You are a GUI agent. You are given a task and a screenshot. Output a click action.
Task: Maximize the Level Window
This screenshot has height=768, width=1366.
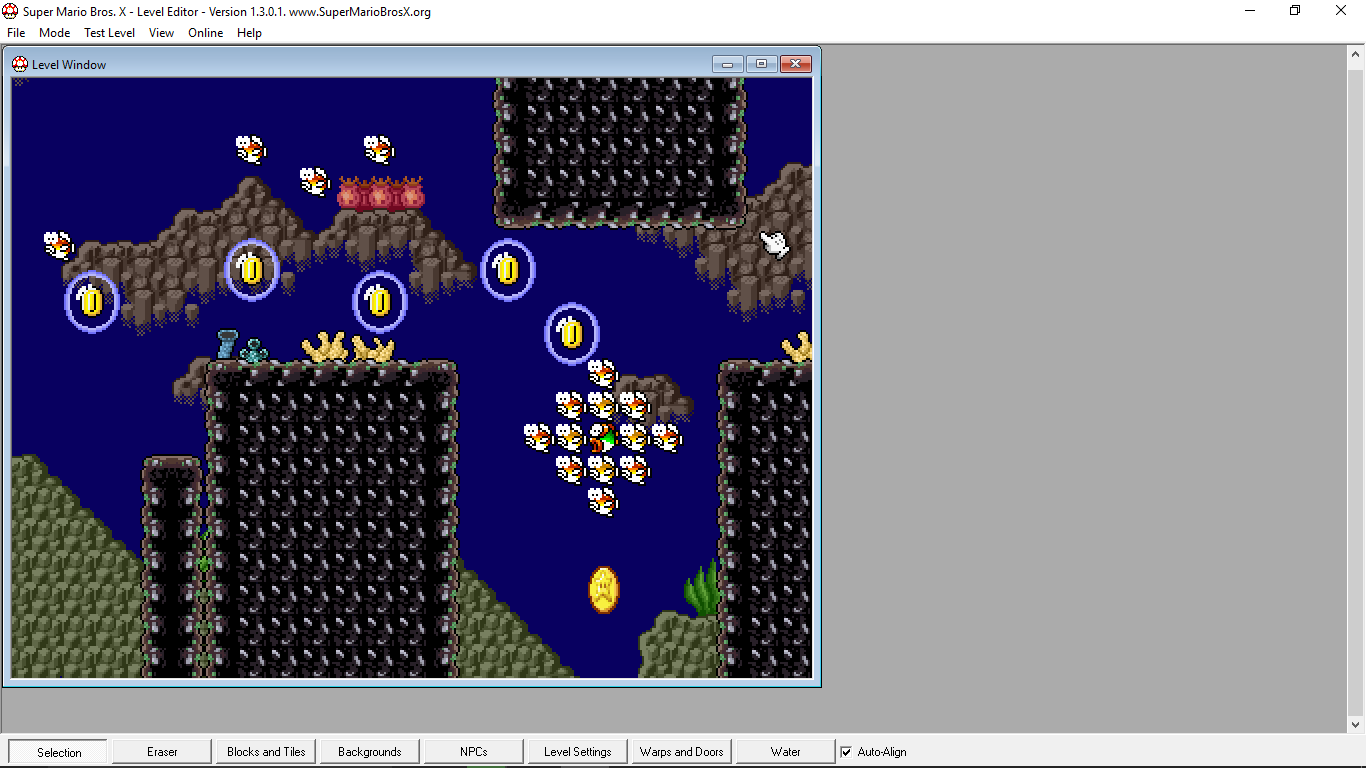[761, 64]
